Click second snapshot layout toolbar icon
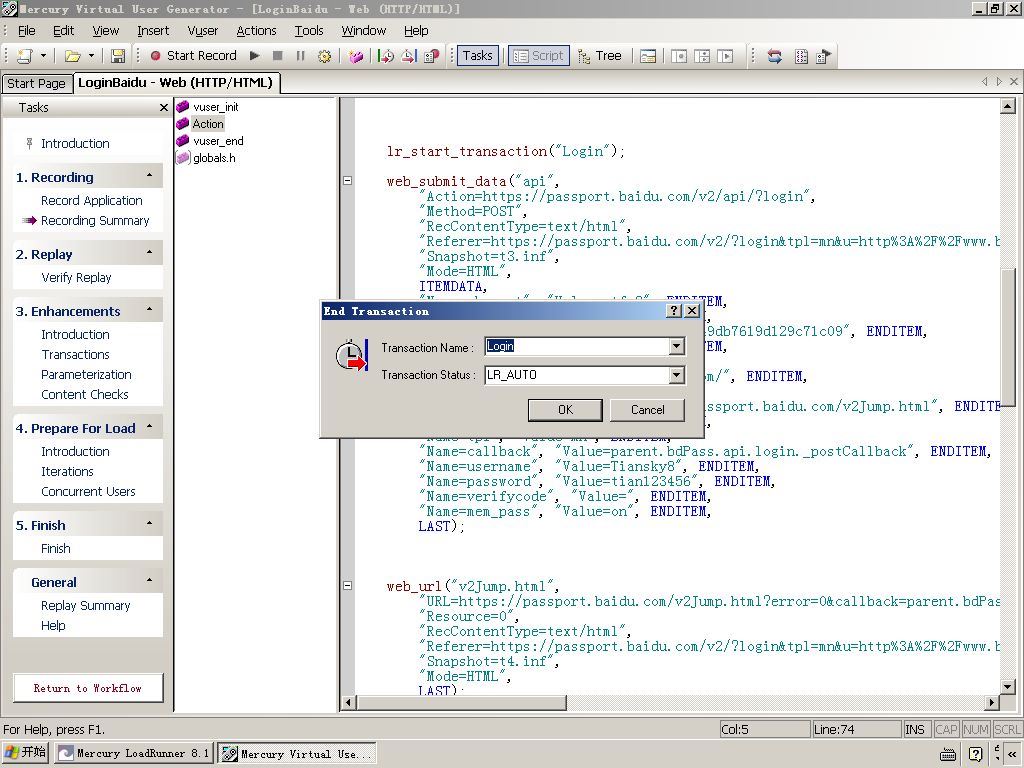The image size is (1024, 768). click(x=702, y=56)
